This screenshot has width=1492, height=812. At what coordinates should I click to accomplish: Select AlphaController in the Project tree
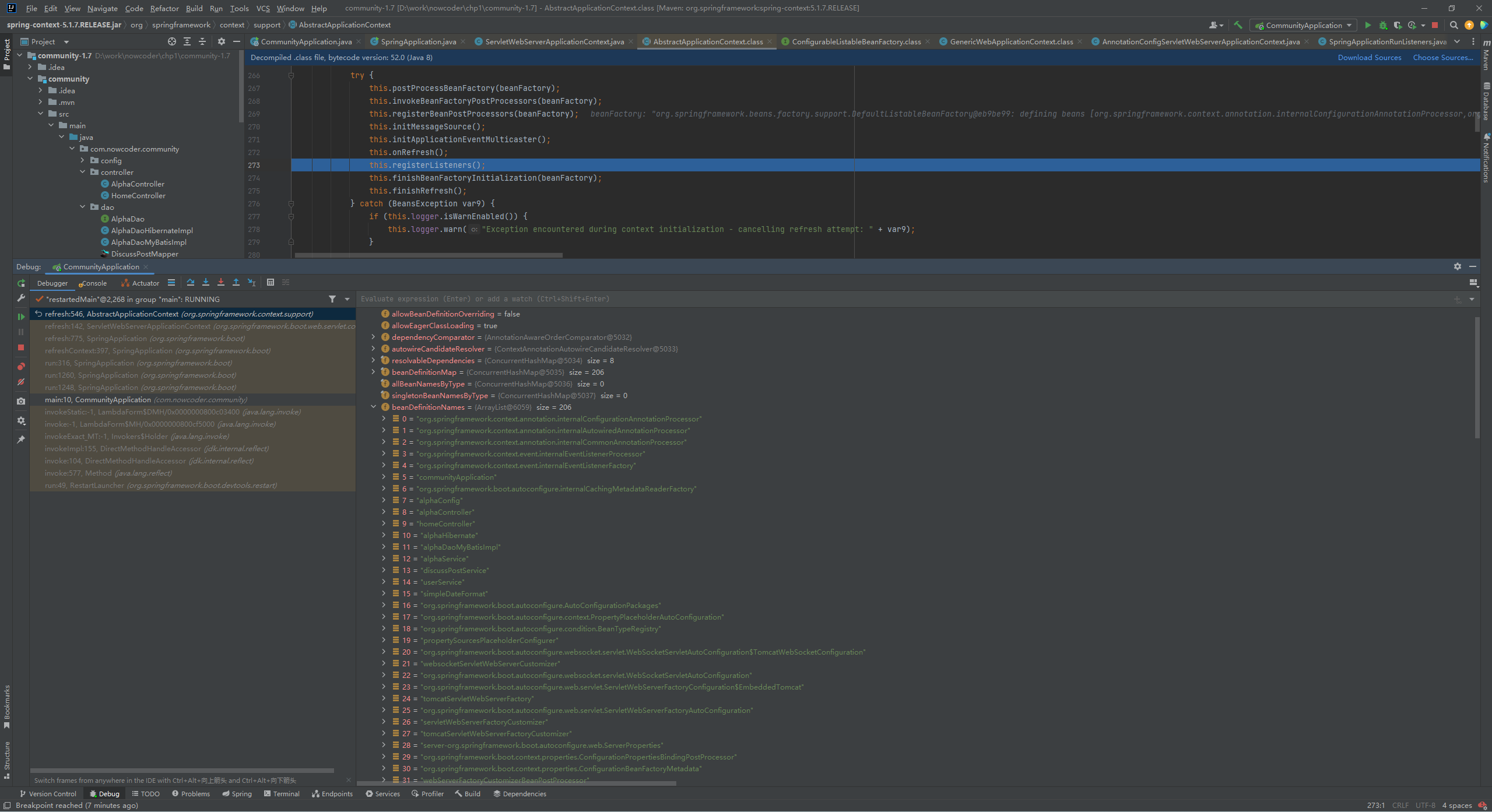click(138, 184)
